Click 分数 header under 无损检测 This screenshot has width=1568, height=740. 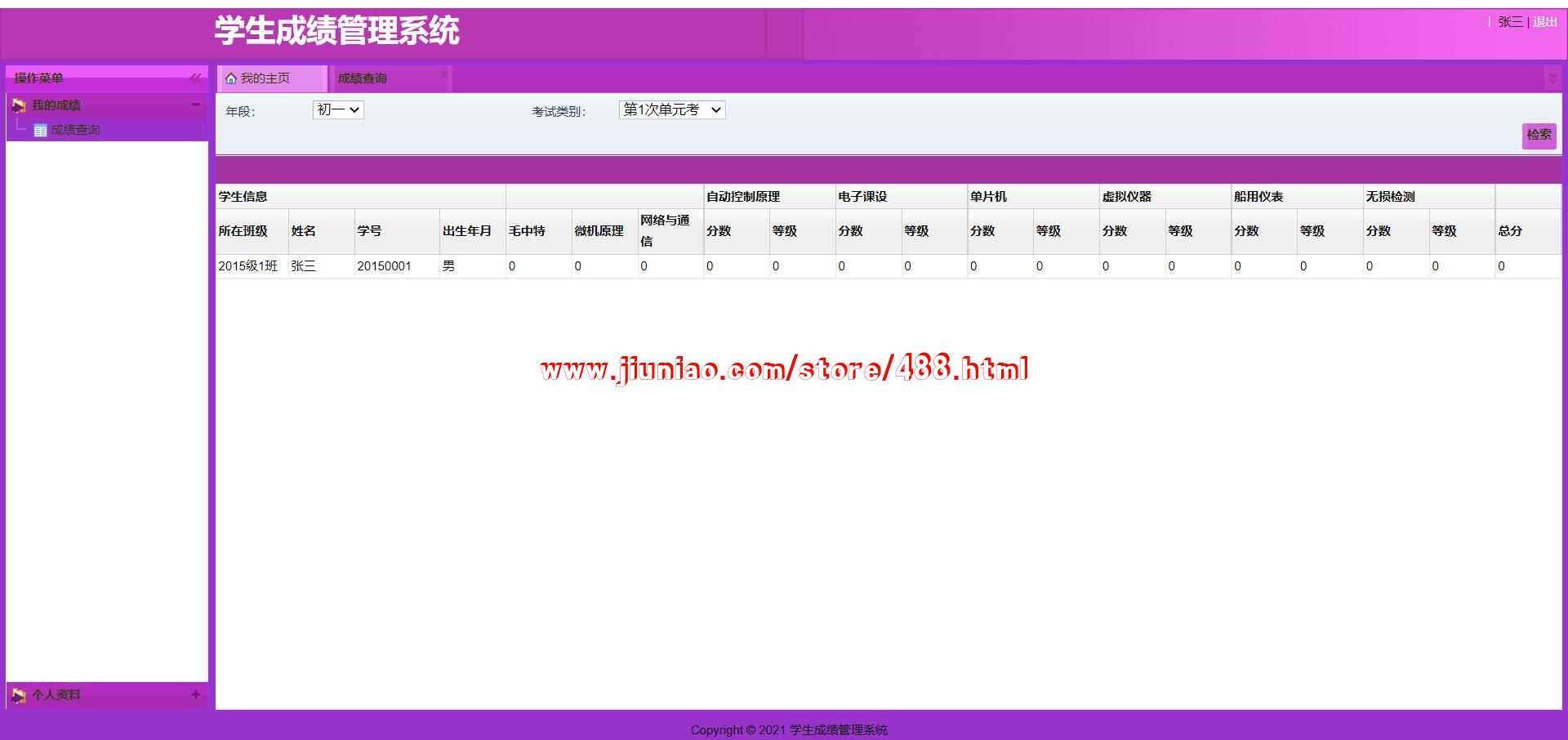click(1396, 231)
